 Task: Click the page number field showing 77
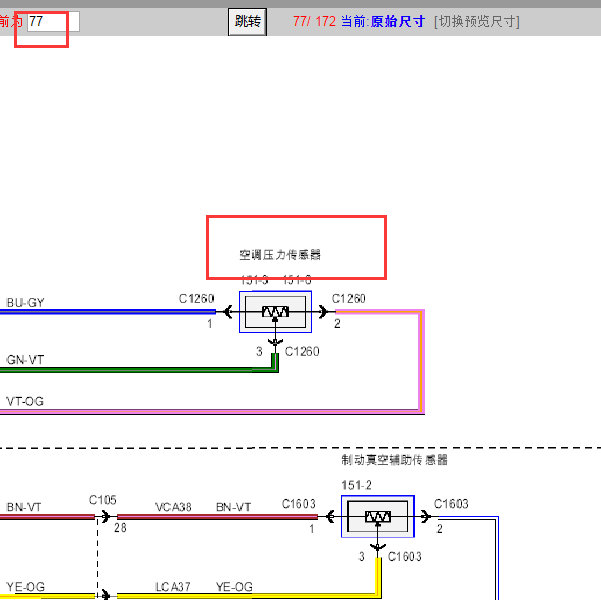(53, 21)
